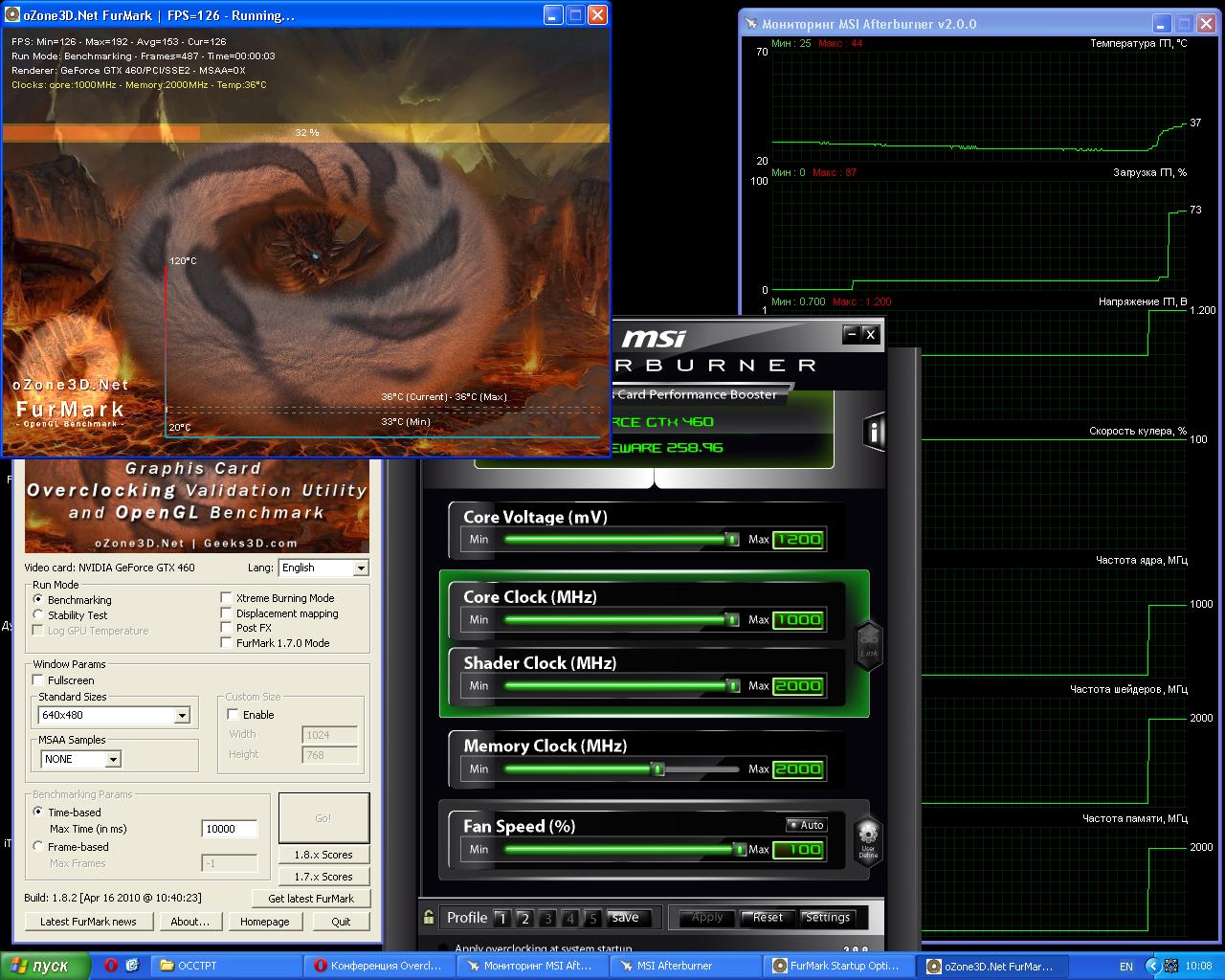Switch to Мониторинг MSI Afterburner taskbar item

point(533,966)
